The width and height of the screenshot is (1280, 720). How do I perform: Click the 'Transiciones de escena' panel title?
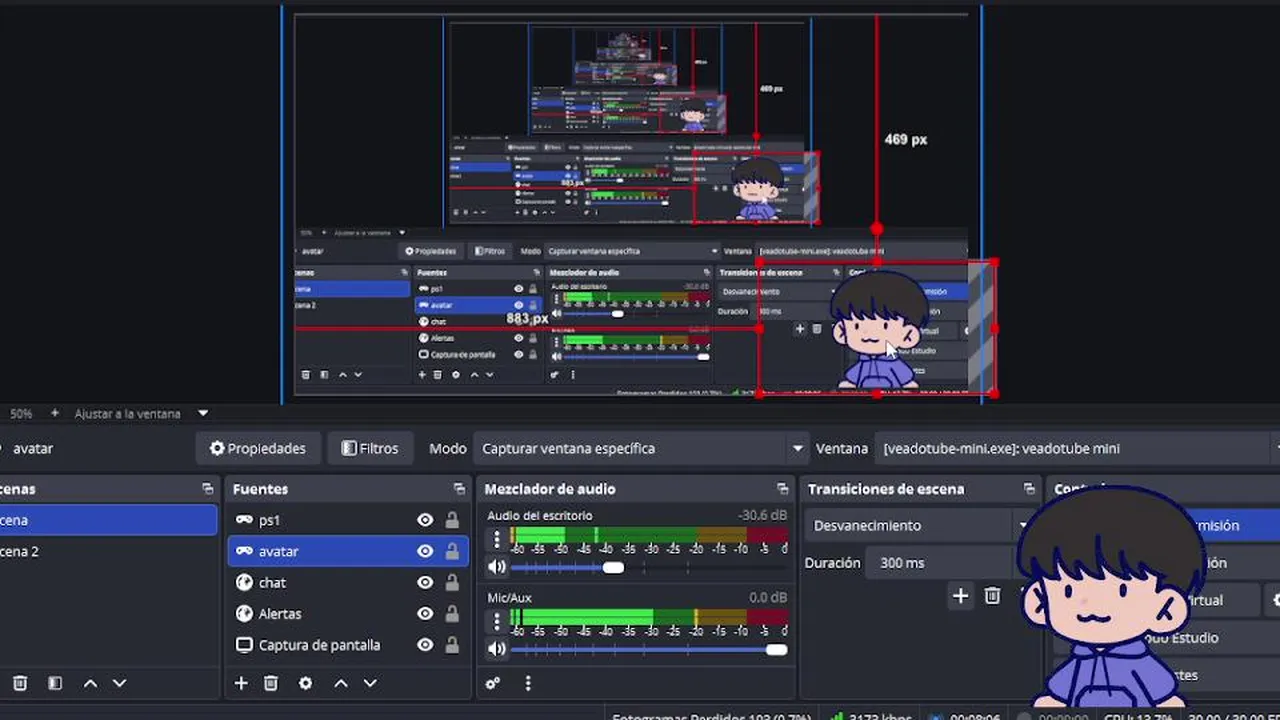tap(886, 489)
